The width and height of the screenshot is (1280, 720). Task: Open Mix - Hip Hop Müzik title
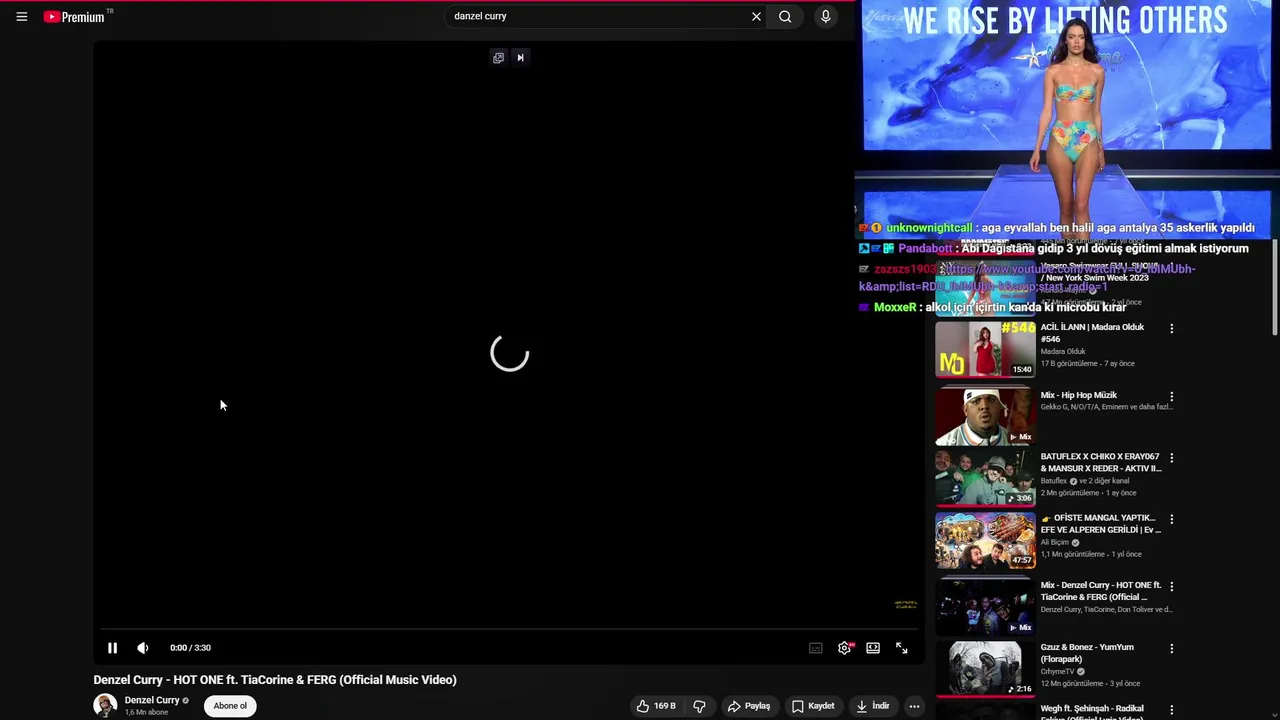(1078, 395)
